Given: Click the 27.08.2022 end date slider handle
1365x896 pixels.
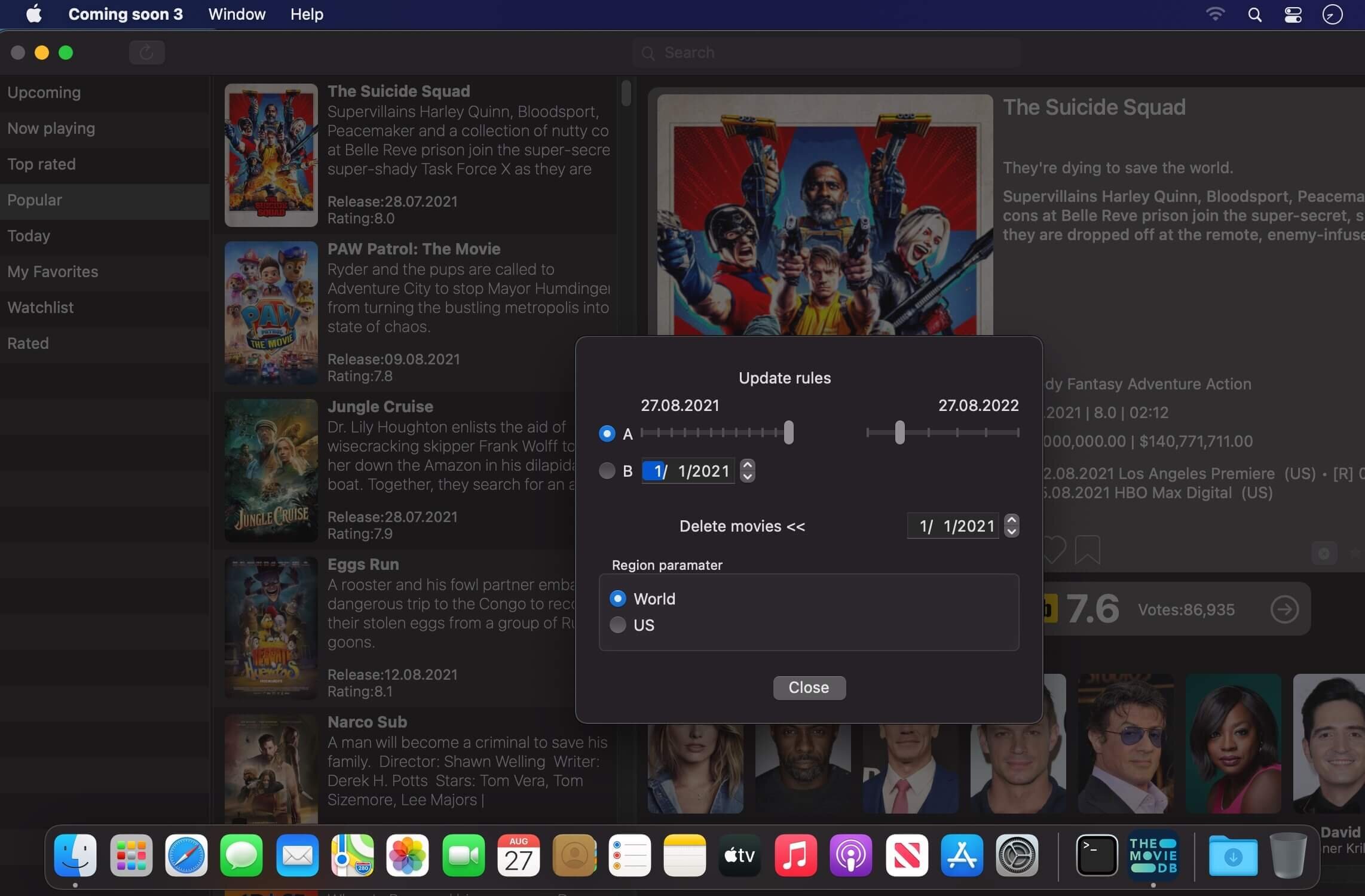Looking at the screenshot, I should coord(900,432).
